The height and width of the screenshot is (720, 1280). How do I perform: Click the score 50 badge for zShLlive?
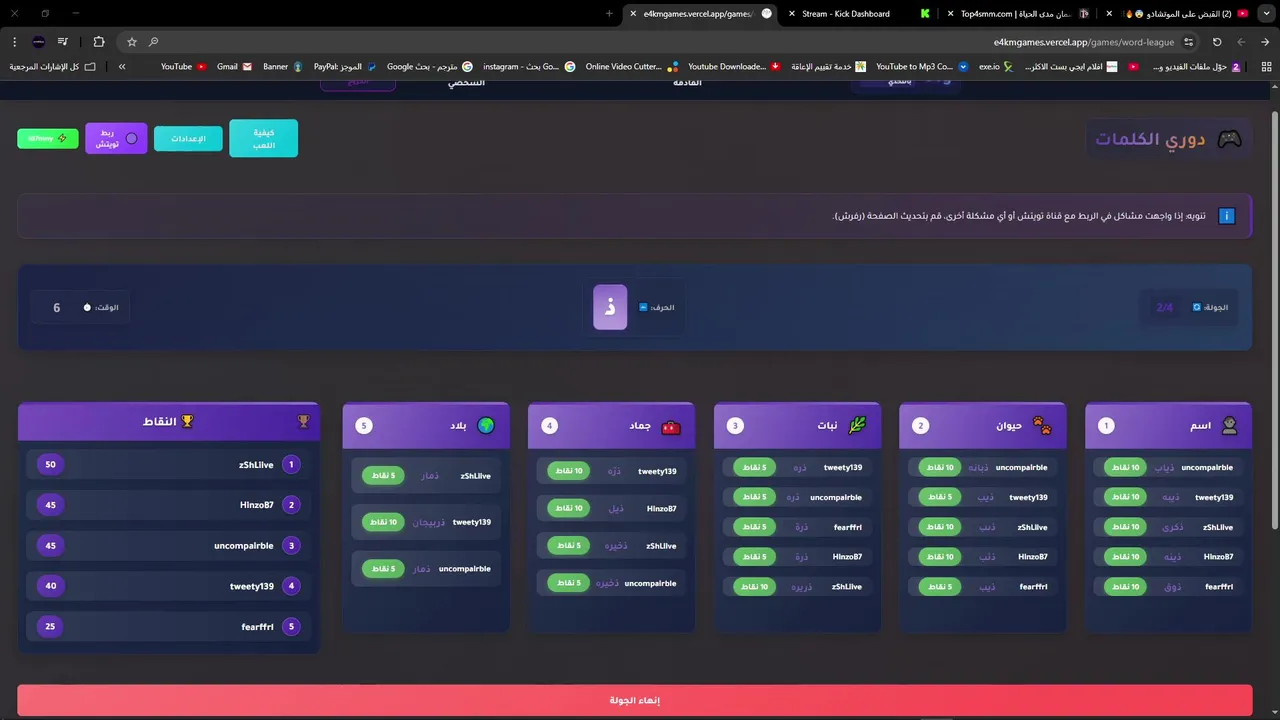point(51,465)
